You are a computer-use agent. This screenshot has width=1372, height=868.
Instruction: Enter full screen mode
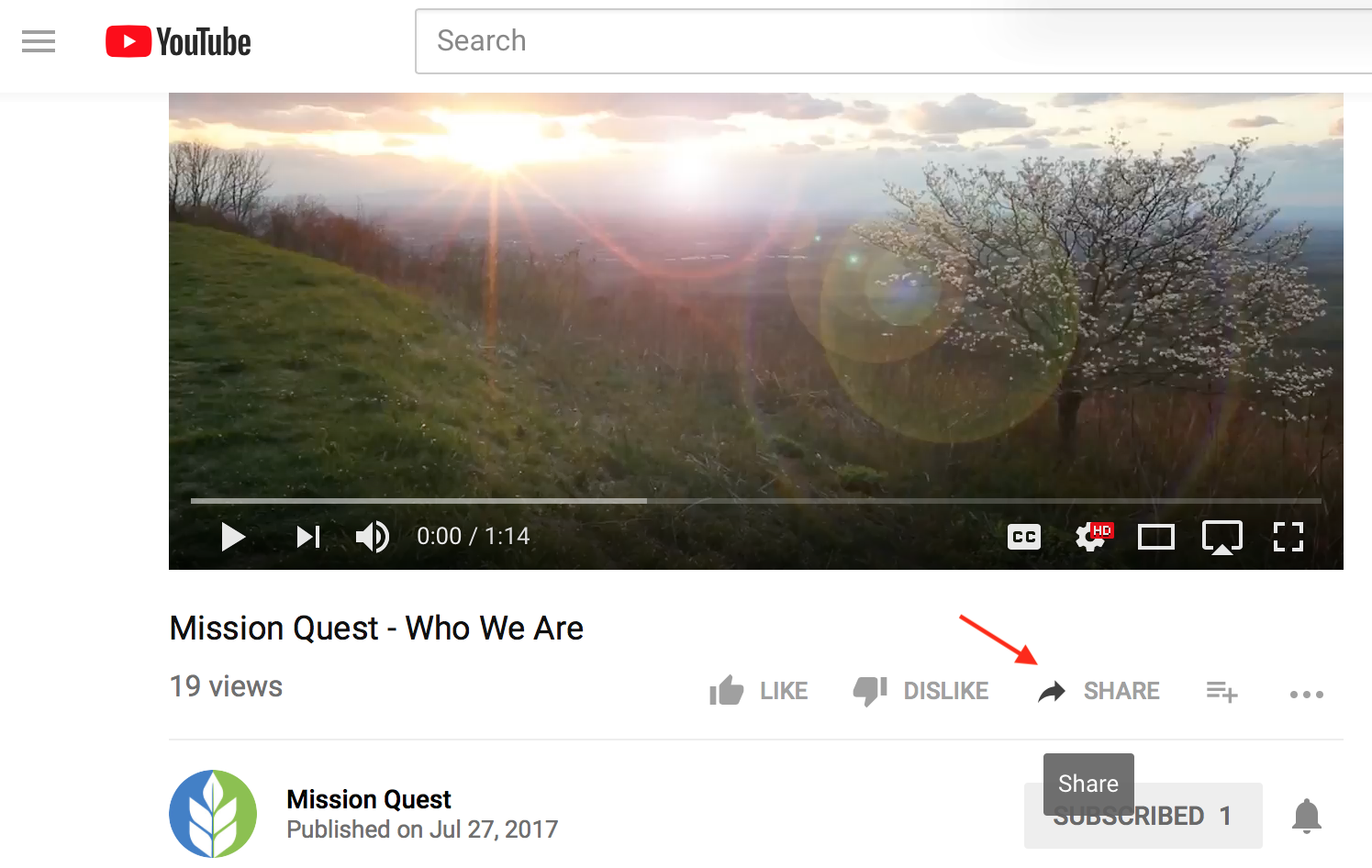[1288, 537]
